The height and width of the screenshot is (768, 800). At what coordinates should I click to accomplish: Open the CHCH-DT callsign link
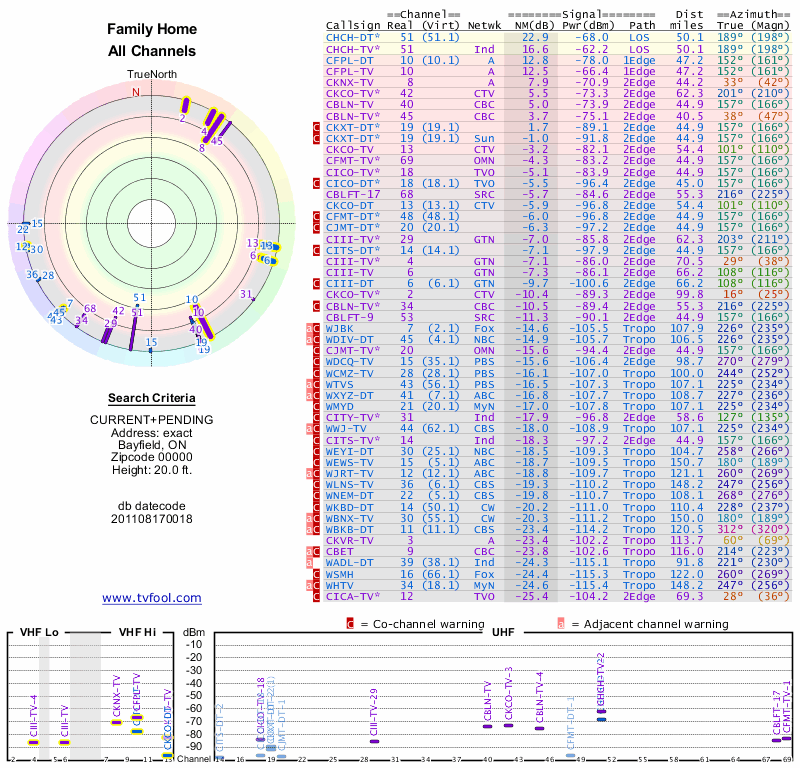pyautogui.click(x=350, y=37)
